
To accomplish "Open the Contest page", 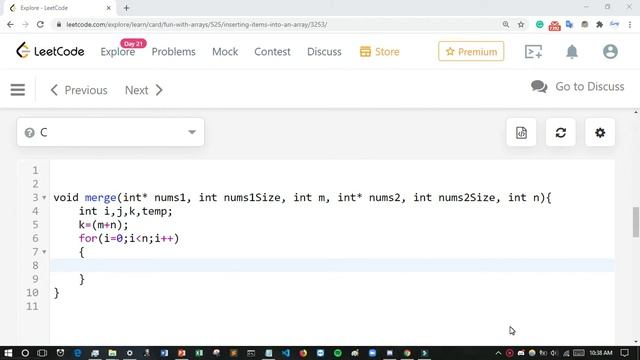I will pyautogui.click(x=272, y=52).
